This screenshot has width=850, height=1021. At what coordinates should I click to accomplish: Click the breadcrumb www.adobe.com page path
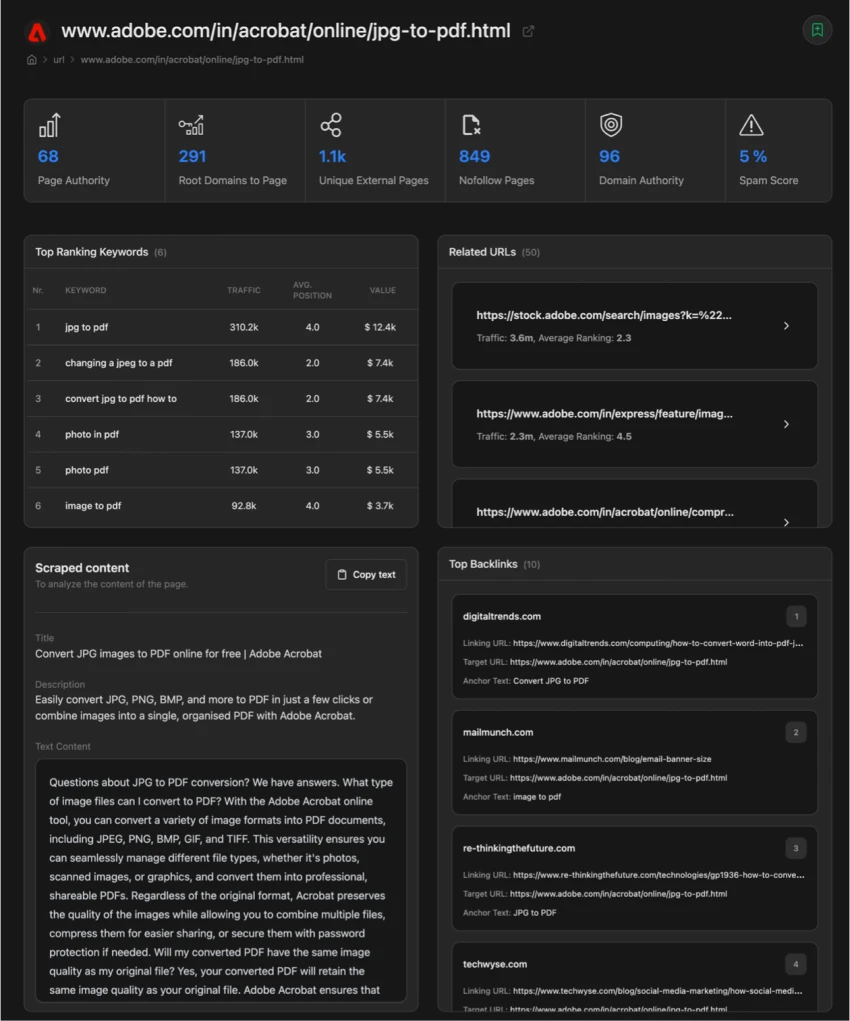pos(192,60)
